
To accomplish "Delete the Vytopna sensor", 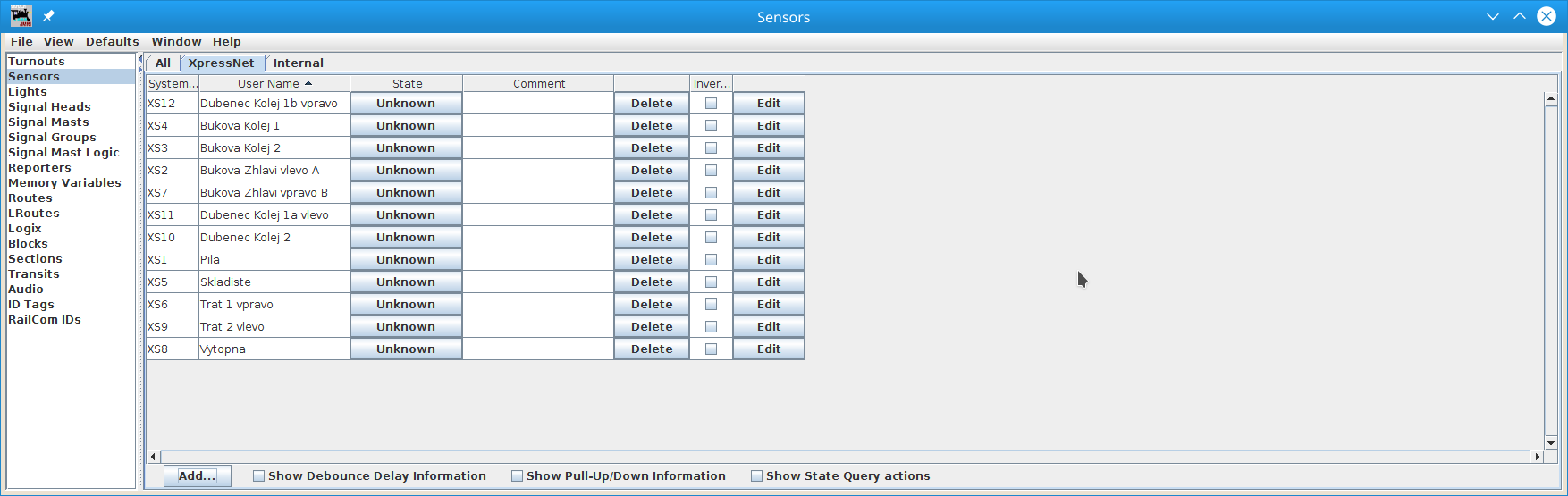I will coord(651,349).
